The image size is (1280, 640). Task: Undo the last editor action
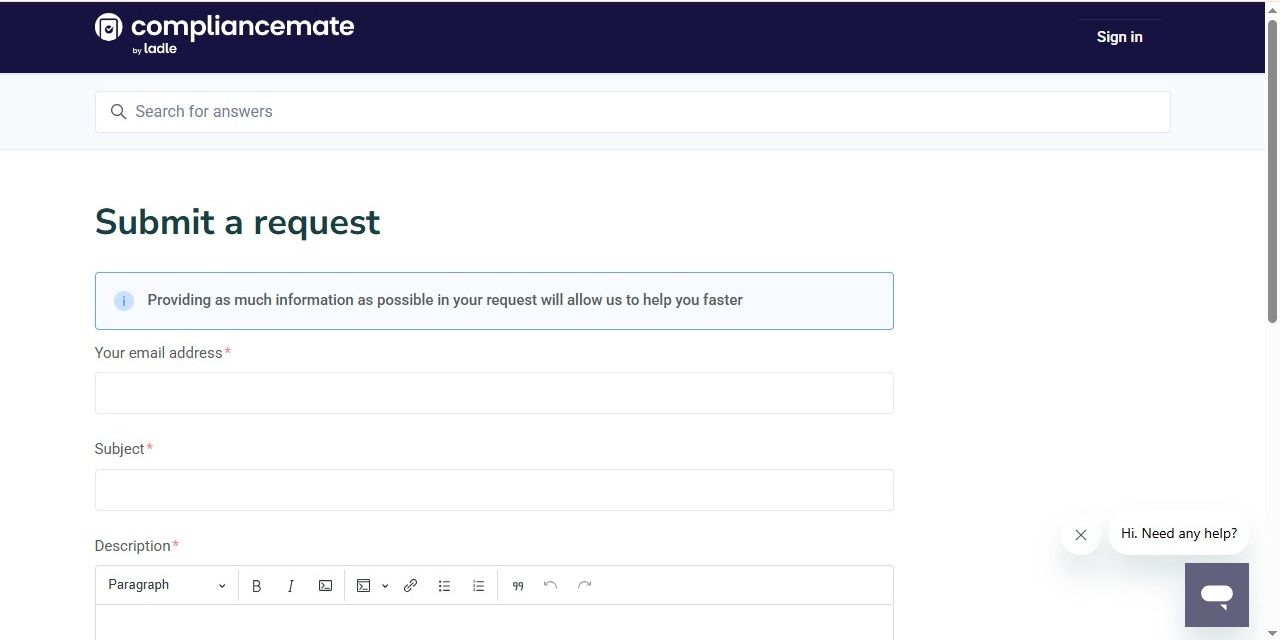pos(551,585)
